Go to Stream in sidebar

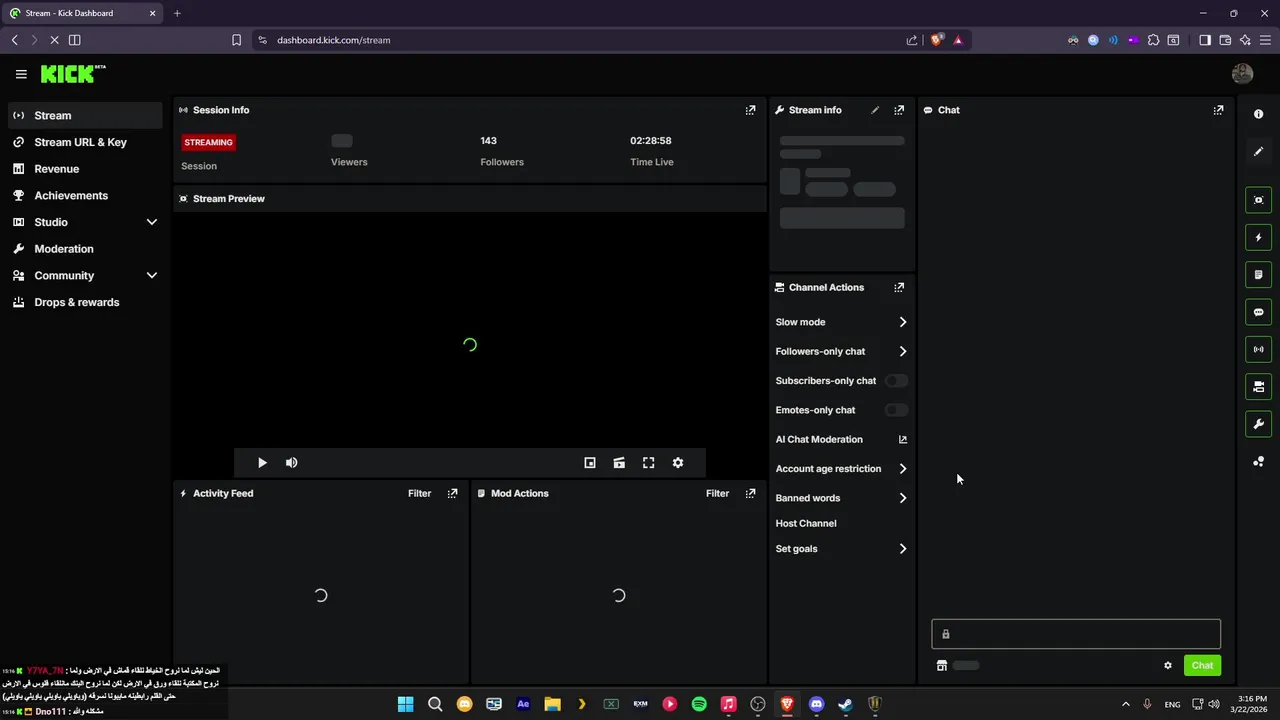click(x=85, y=115)
